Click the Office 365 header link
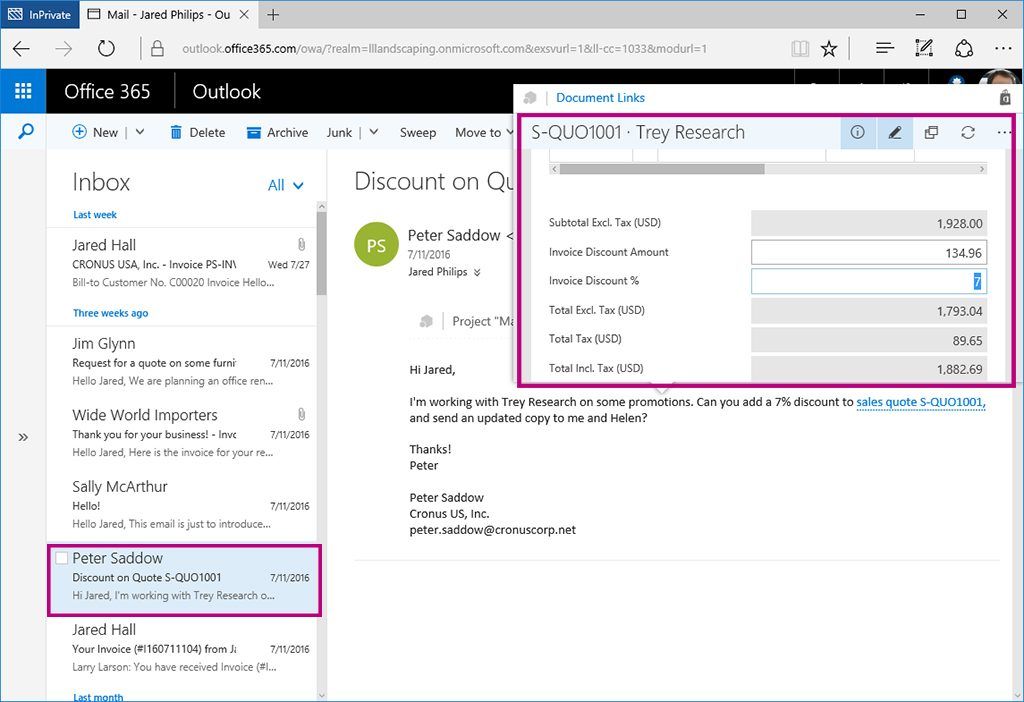The image size is (1024, 702). point(107,91)
